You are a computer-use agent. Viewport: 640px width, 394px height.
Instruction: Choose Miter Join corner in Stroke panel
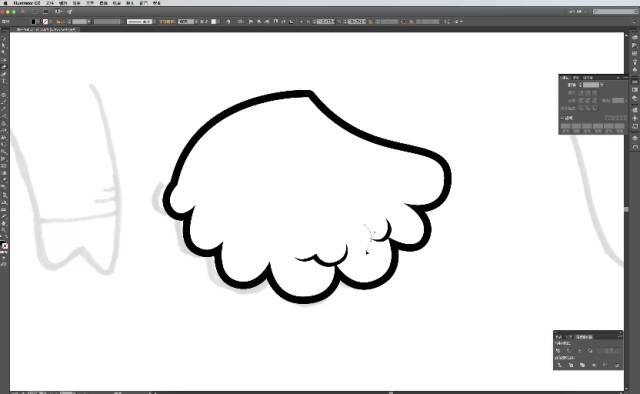[x=581, y=100]
